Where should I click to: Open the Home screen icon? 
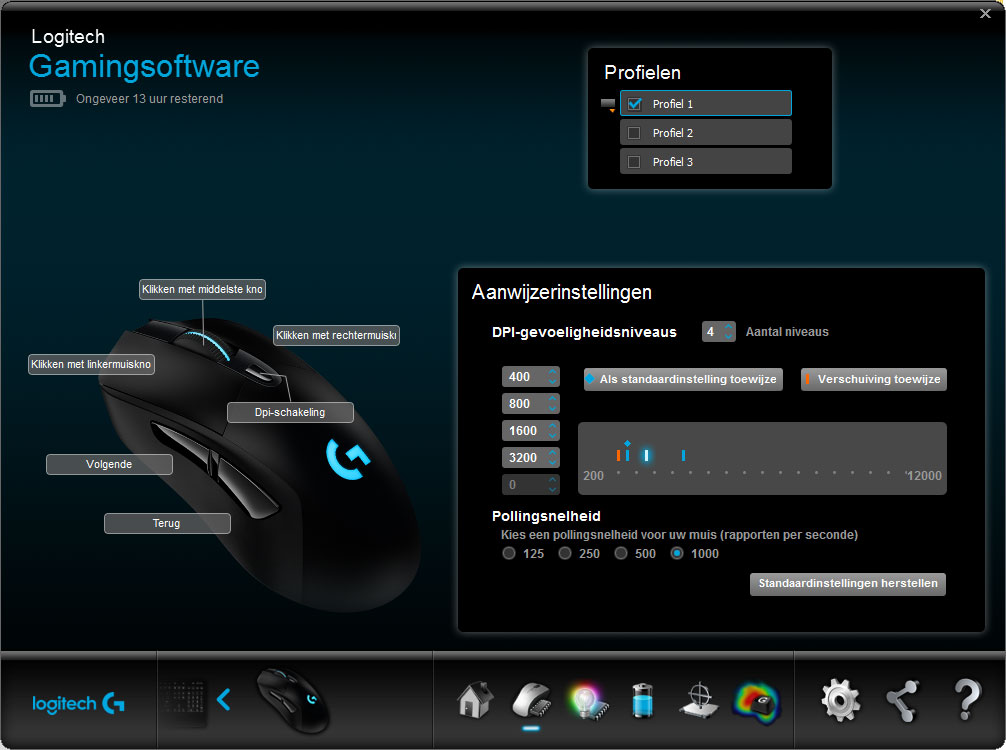pyautogui.click(x=475, y=699)
